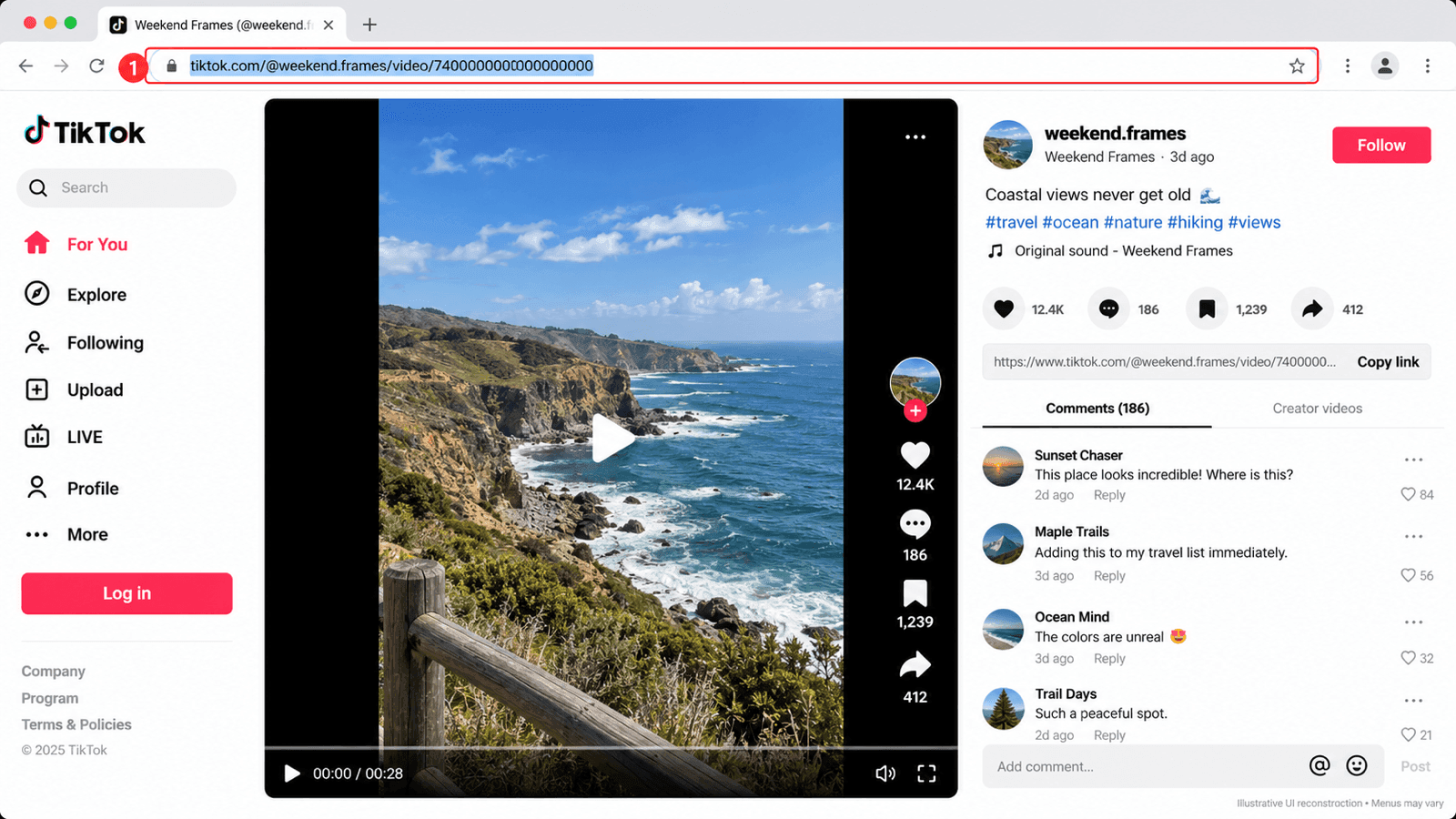Bookmark this page with star icon
The height and width of the screenshot is (819, 1456).
[x=1297, y=66]
